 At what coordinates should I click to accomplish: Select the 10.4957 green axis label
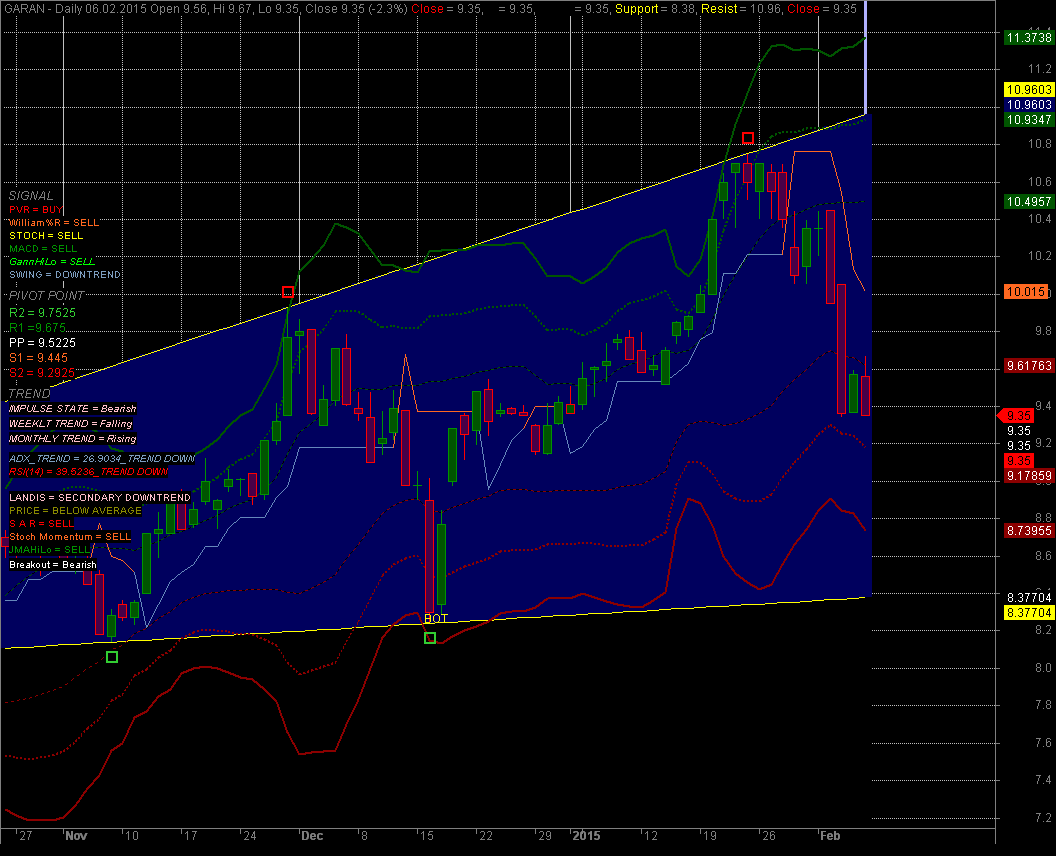coord(1028,202)
